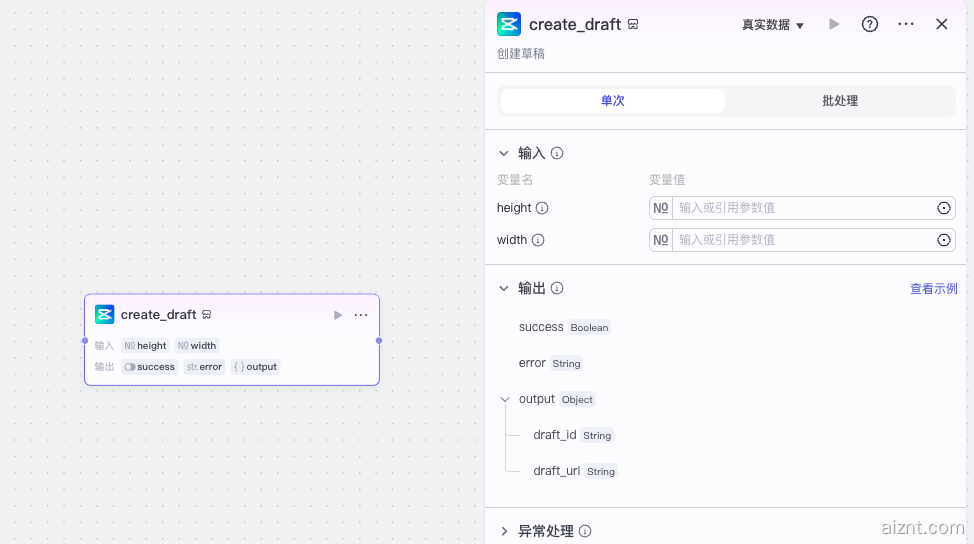Viewport: 974px width, 544px height.
Task: Open the canvas node's ellipsis menu
Action: 361,315
